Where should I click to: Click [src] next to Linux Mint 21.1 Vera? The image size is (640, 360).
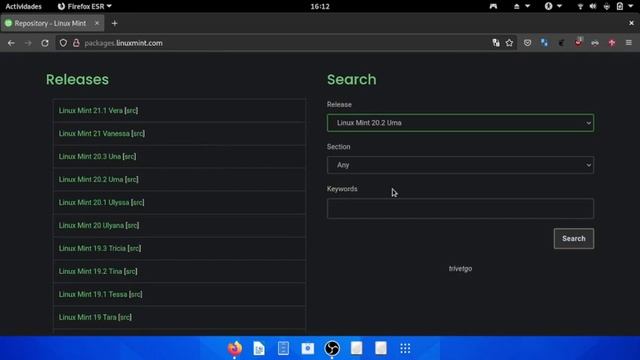coord(131,111)
